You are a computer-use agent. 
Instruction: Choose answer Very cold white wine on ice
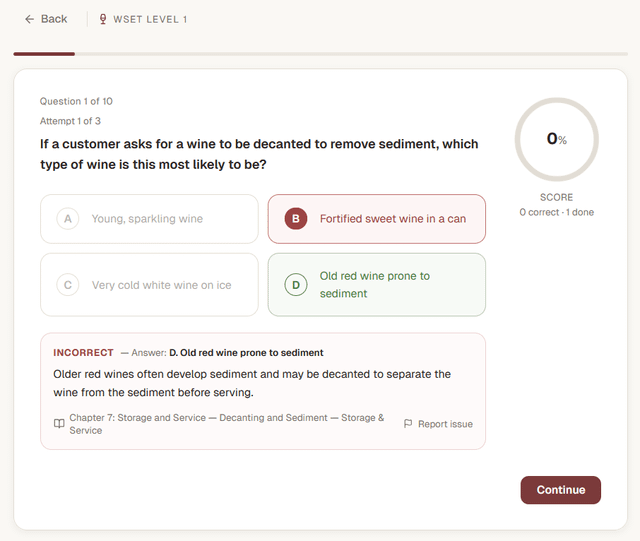point(161,285)
